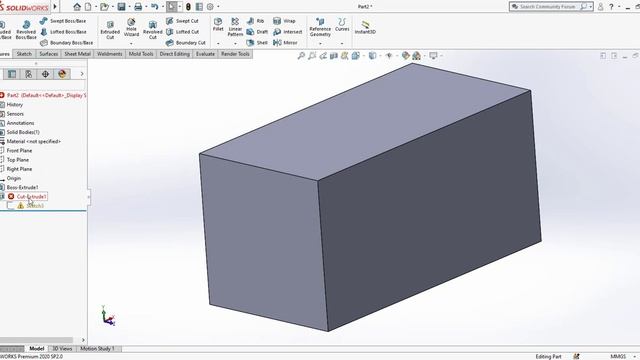
Task: Select Boss-Extrude1 feature
Action: coord(22,187)
